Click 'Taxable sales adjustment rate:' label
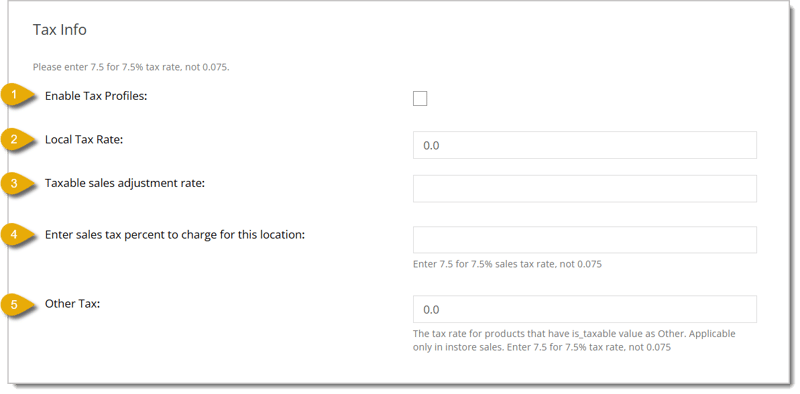The width and height of the screenshot is (800, 394). [125, 183]
